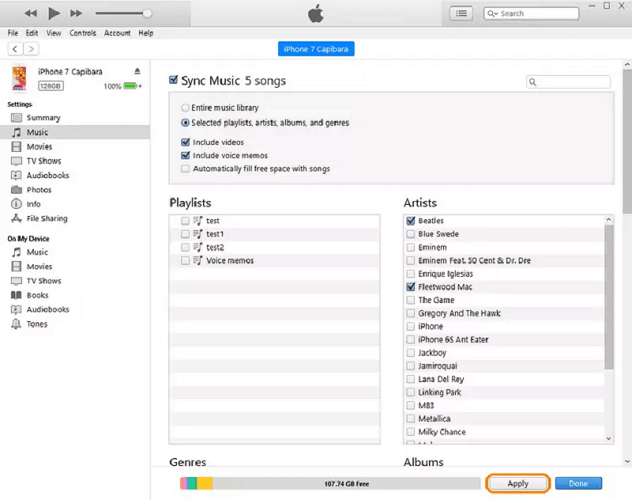The height and width of the screenshot is (500, 632).
Task: Click the Done button
Action: pyautogui.click(x=578, y=483)
